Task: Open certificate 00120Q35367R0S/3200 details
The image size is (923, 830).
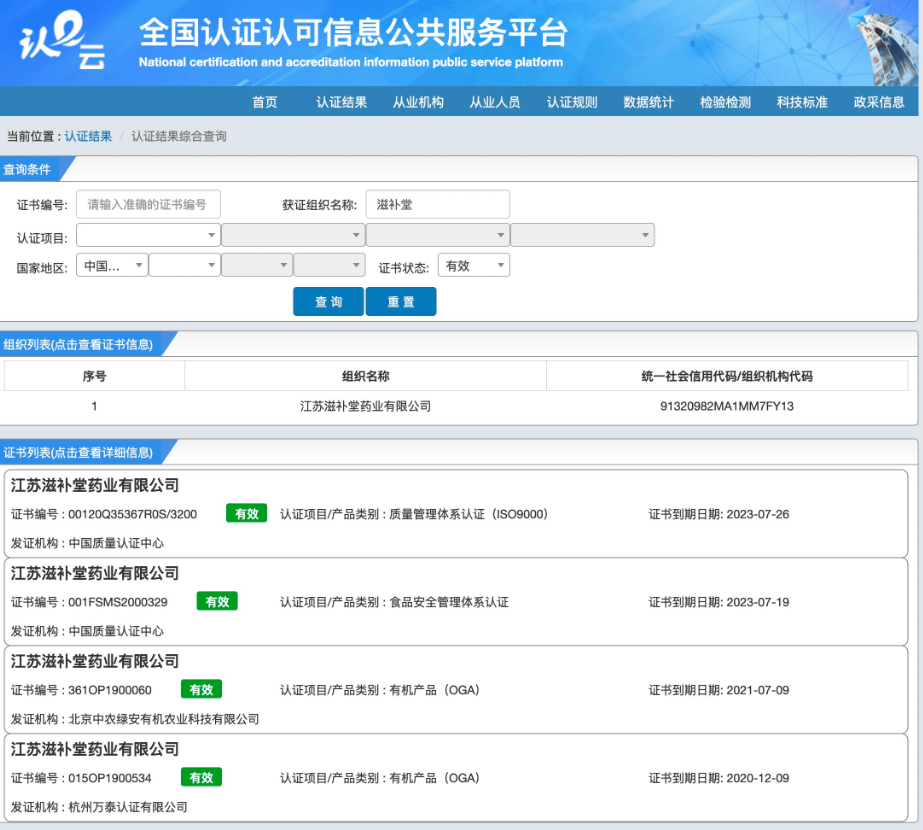Action: [x=456, y=513]
